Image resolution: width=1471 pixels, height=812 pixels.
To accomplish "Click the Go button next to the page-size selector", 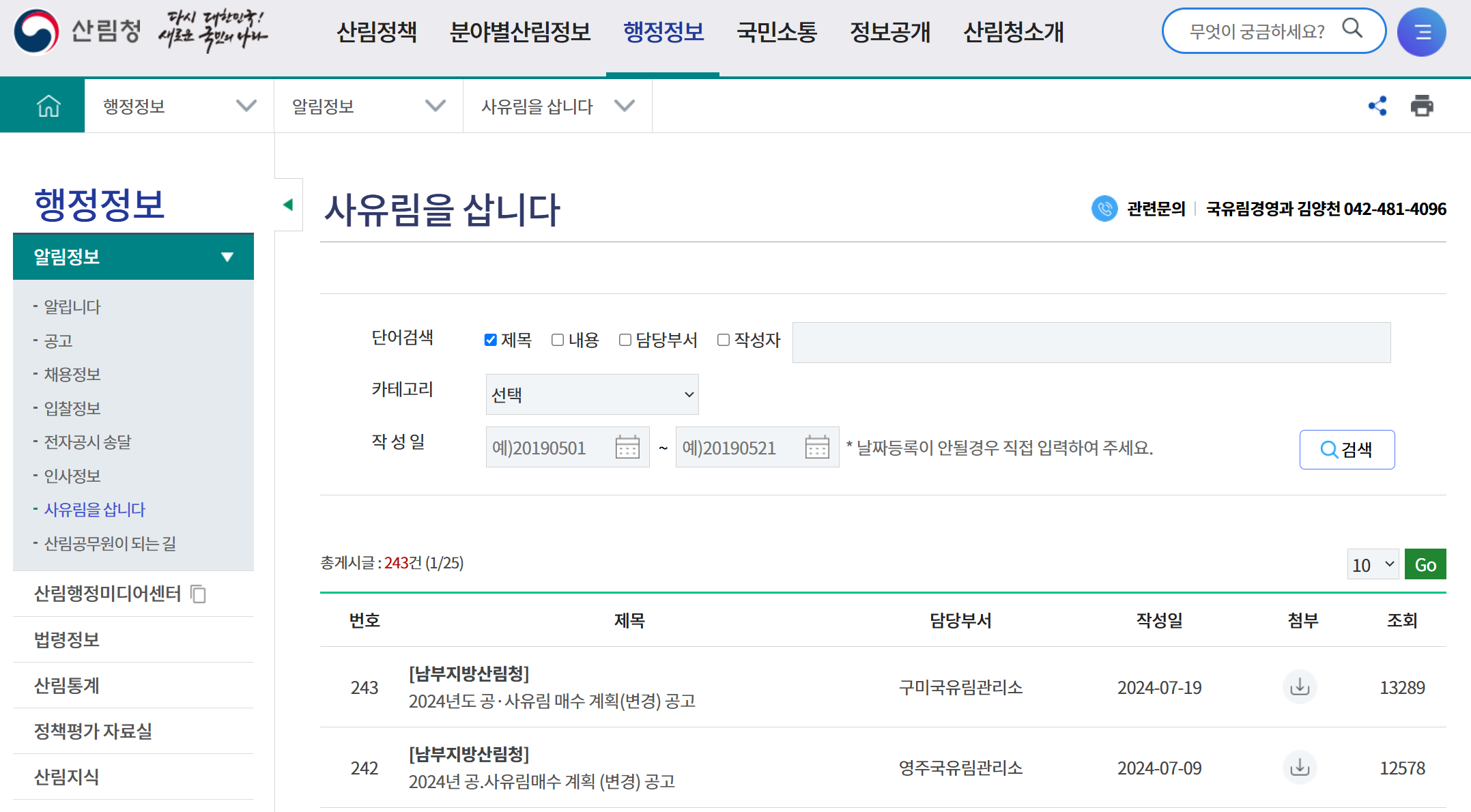I will coord(1425,564).
